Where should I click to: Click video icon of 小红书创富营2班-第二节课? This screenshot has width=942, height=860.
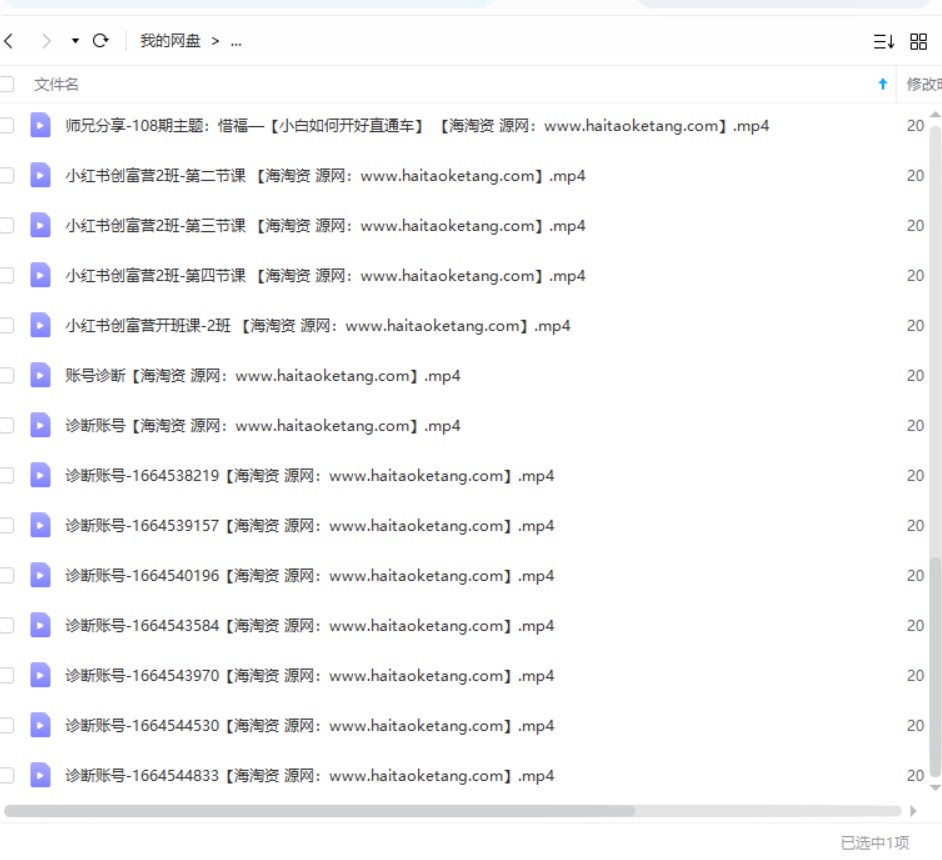coord(40,175)
